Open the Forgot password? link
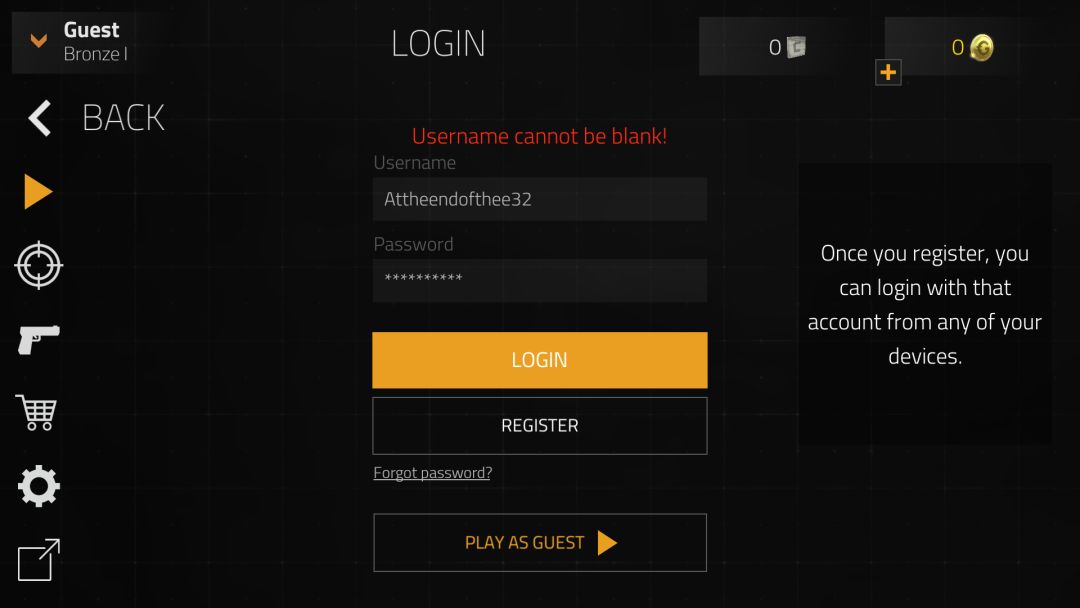The width and height of the screenshot is (1080, 608). 433,473
